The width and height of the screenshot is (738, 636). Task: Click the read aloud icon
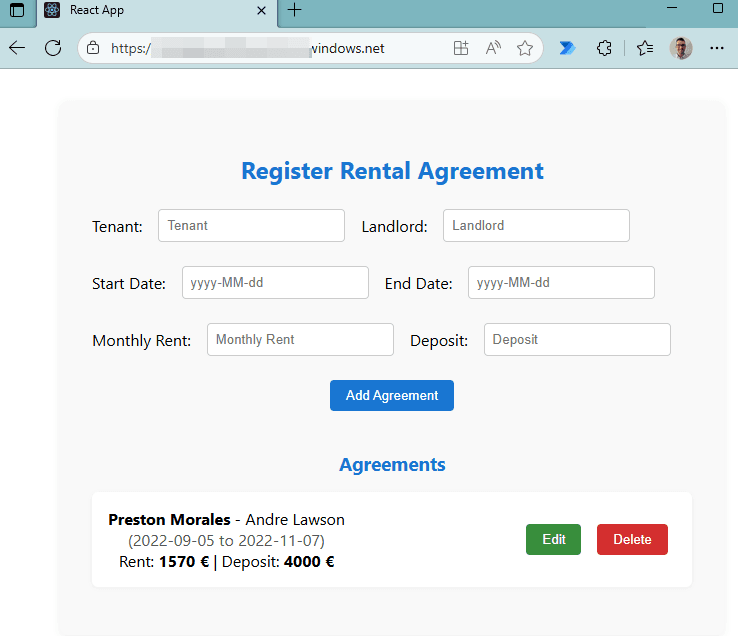tap(493, 48)
